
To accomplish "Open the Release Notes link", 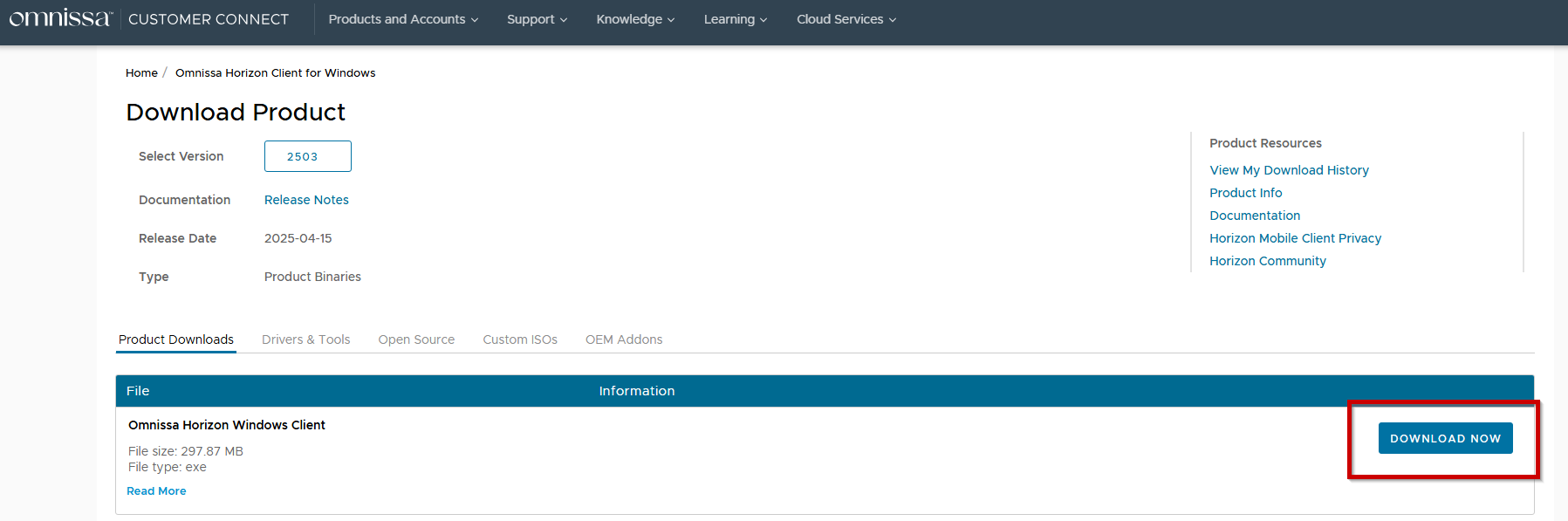I will (x=306, y=200).
